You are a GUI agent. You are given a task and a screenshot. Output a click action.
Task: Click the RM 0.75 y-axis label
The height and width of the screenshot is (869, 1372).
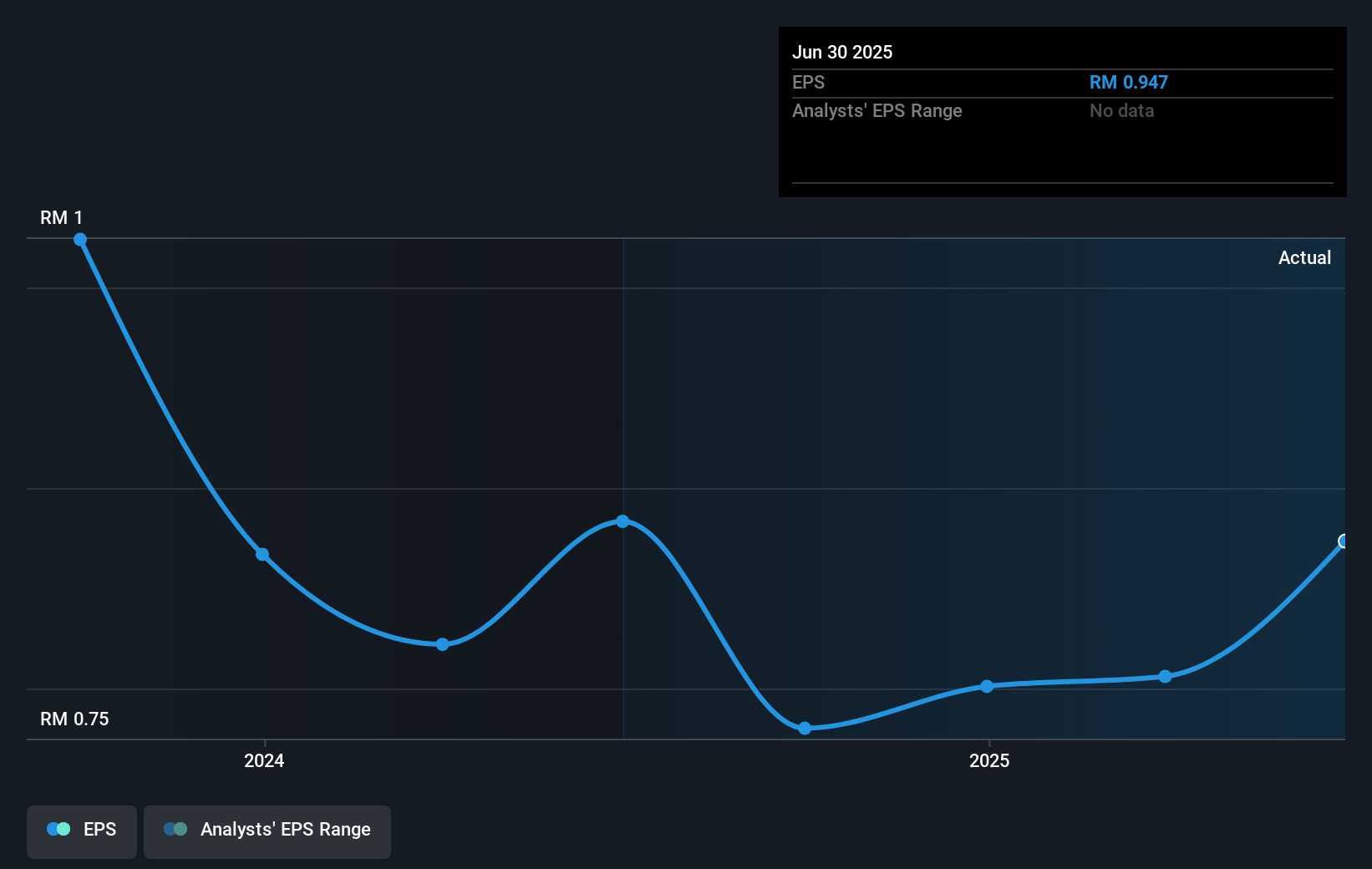click(x=74, y=719)
